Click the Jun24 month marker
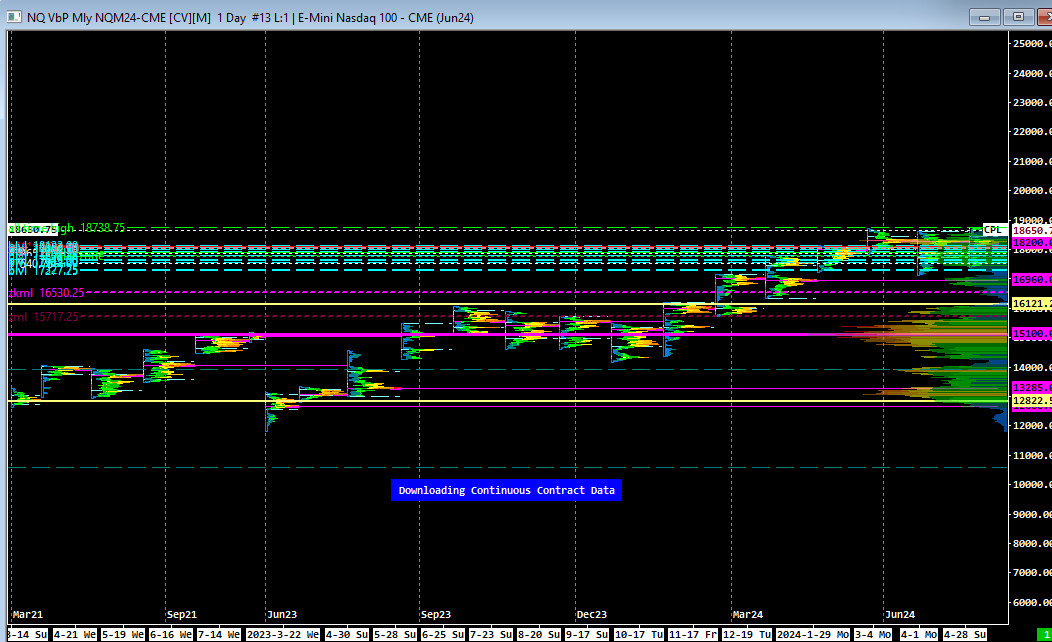 tap(900, 614)
